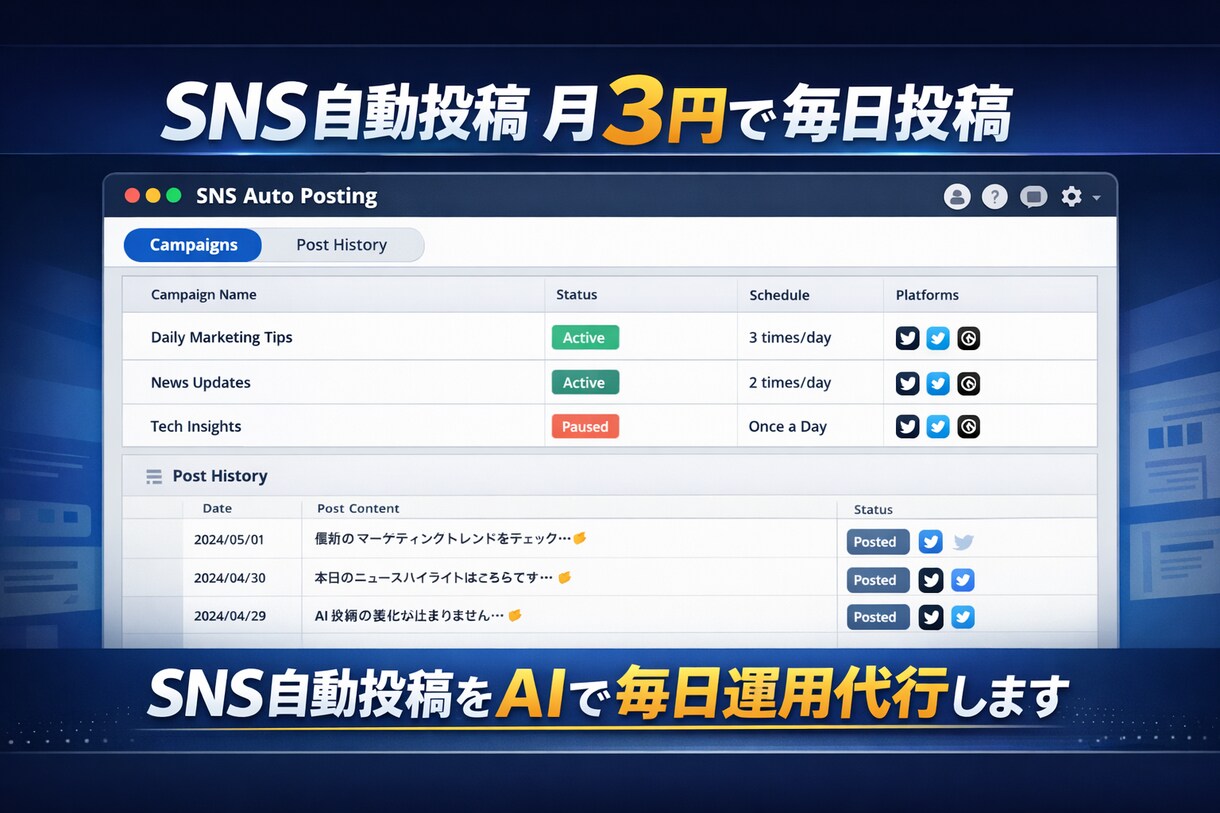Click the X icon on the 2024/04/30 post
Screen dimensions: 1220x813
point(930,580)
